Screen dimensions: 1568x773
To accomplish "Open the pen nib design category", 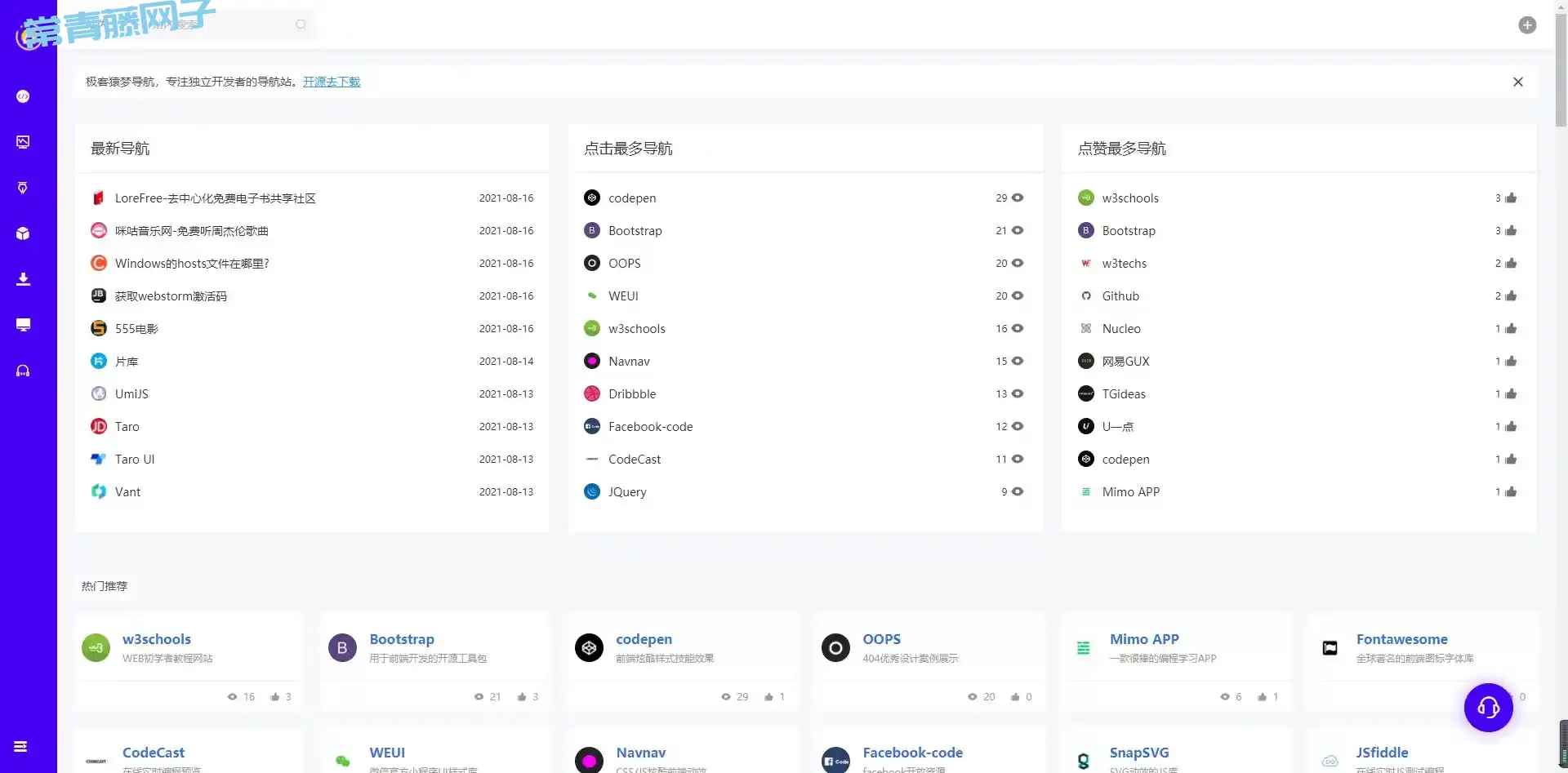I will click(x=23, y=188).
